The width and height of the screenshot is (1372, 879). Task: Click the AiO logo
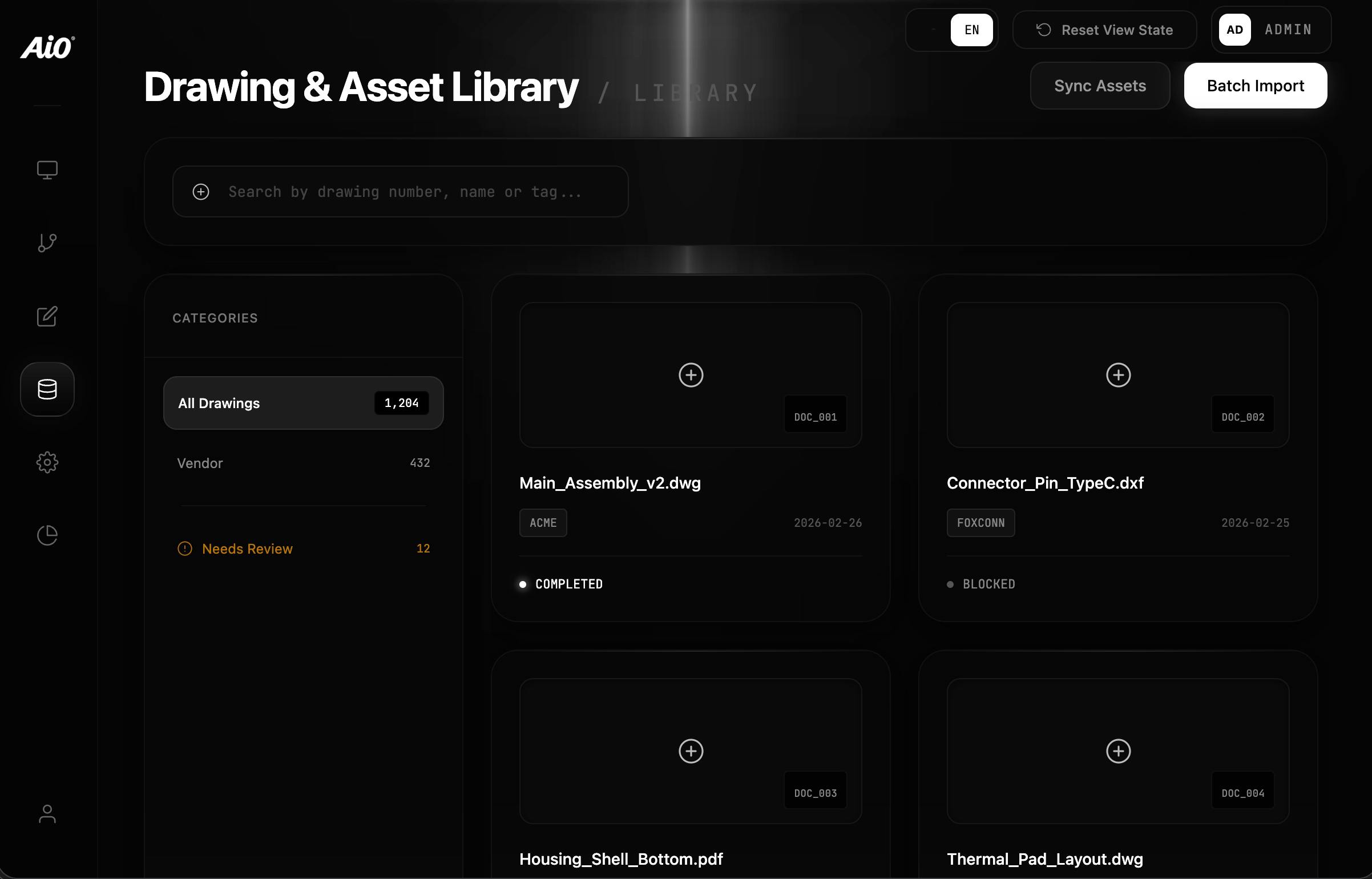coord(47,47)
